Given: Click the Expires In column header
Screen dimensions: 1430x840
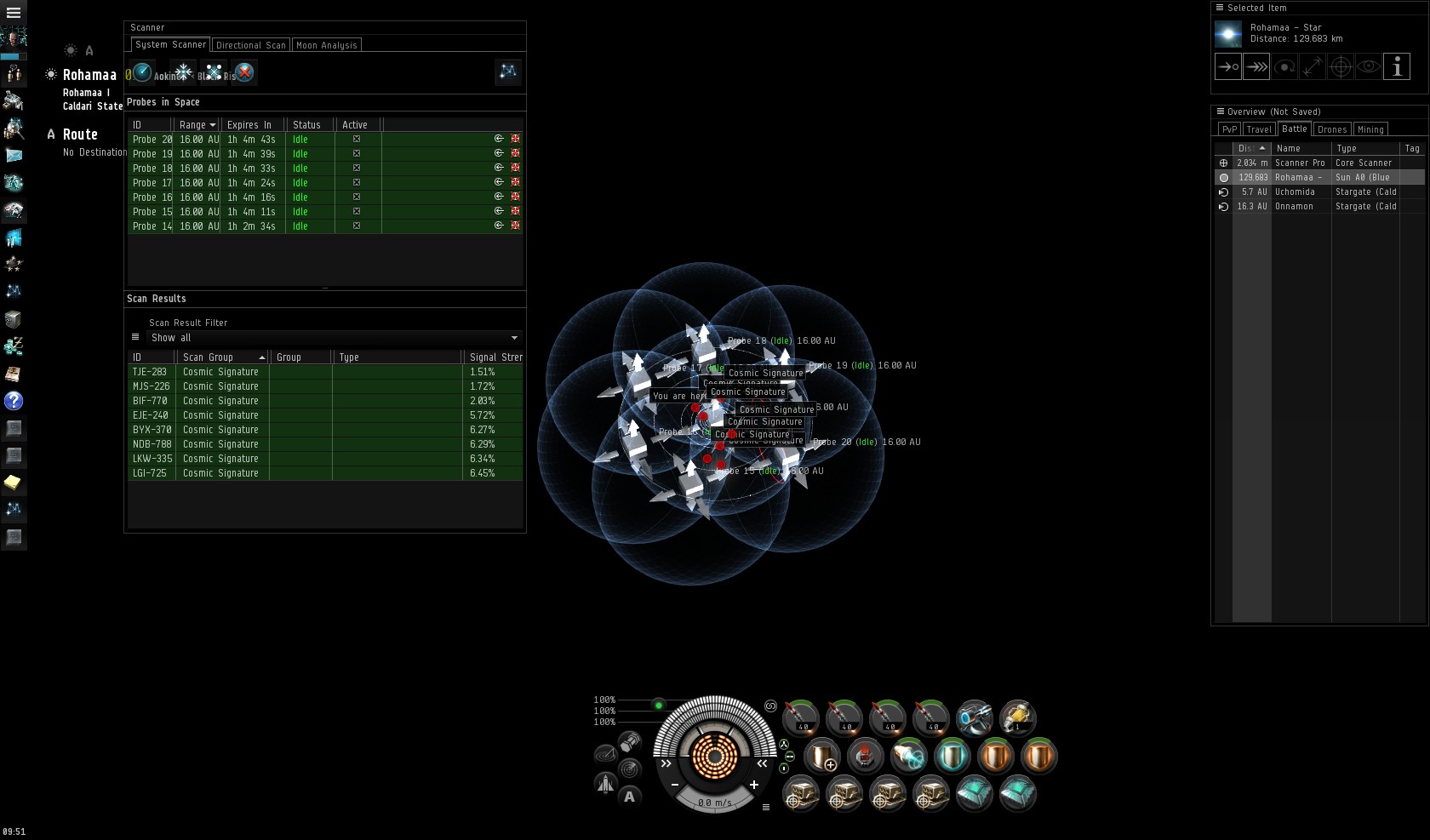Looking at the screenshot, I should point(253,125).
